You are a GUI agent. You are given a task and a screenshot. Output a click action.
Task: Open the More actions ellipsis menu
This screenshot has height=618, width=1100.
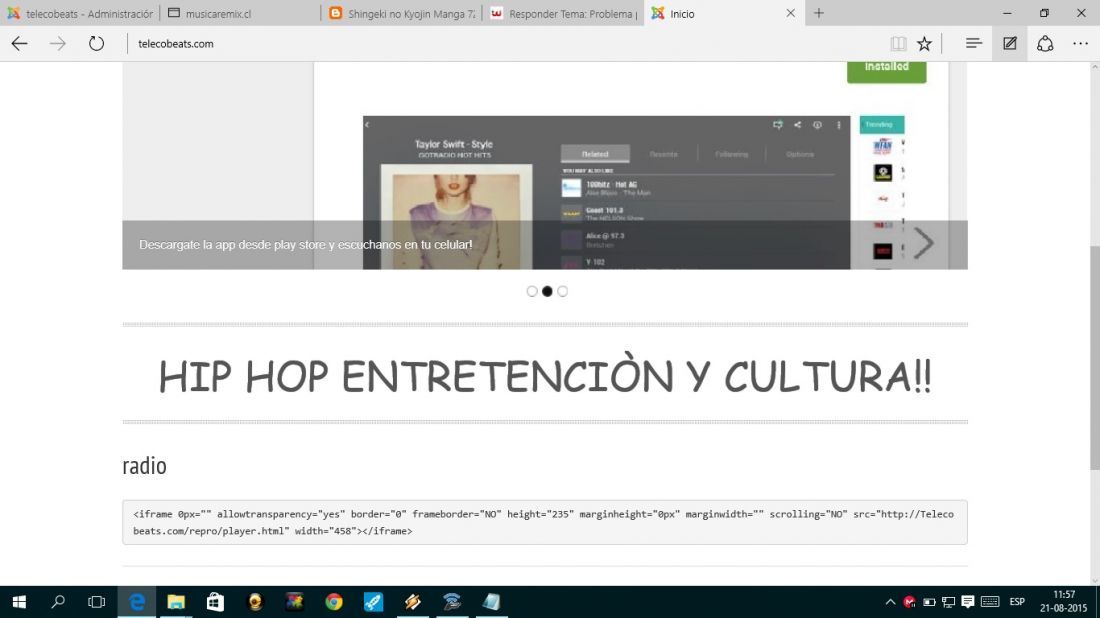pos(1080,43)
